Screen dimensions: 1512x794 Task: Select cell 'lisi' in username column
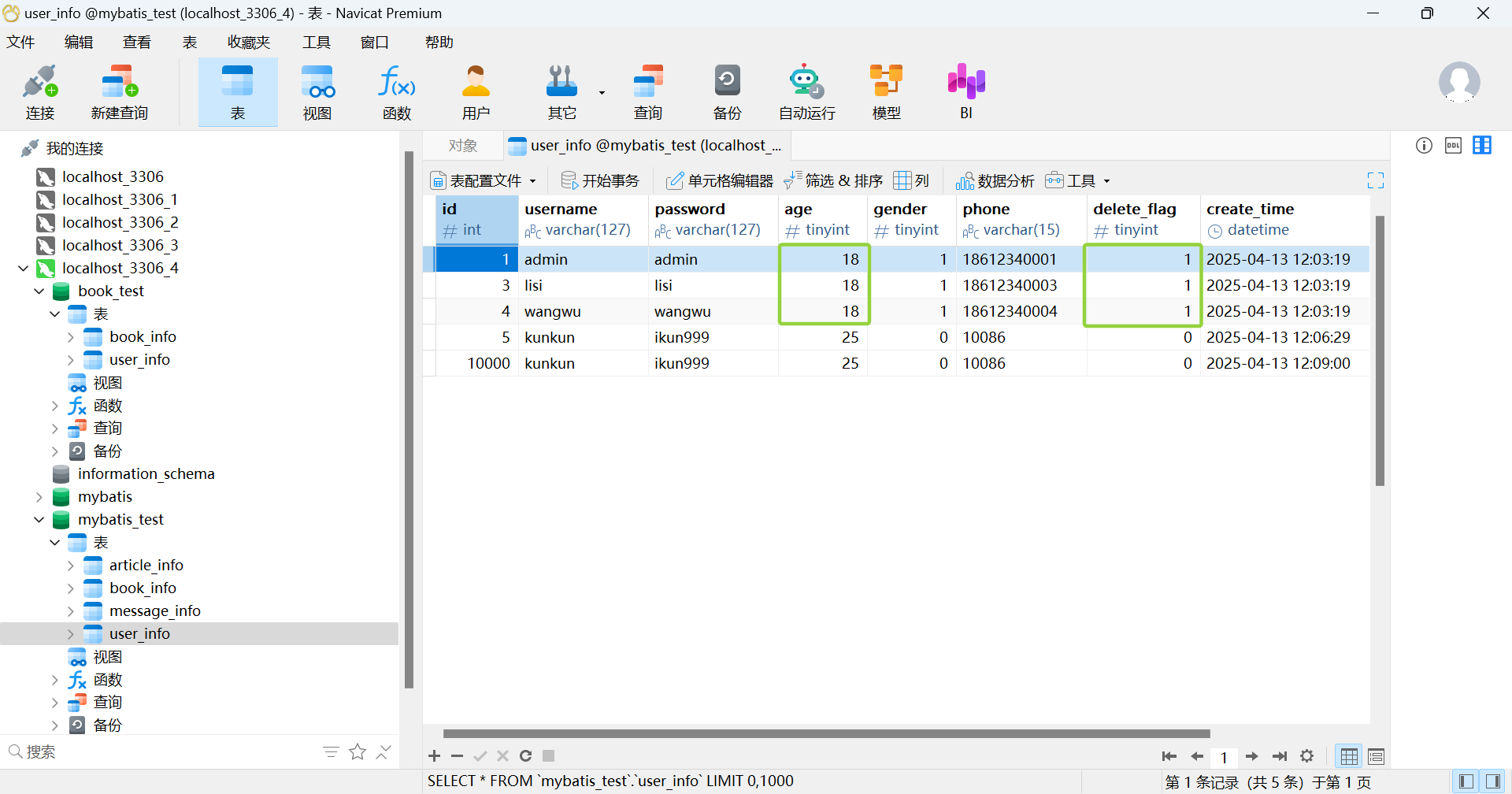coord(584,285)
